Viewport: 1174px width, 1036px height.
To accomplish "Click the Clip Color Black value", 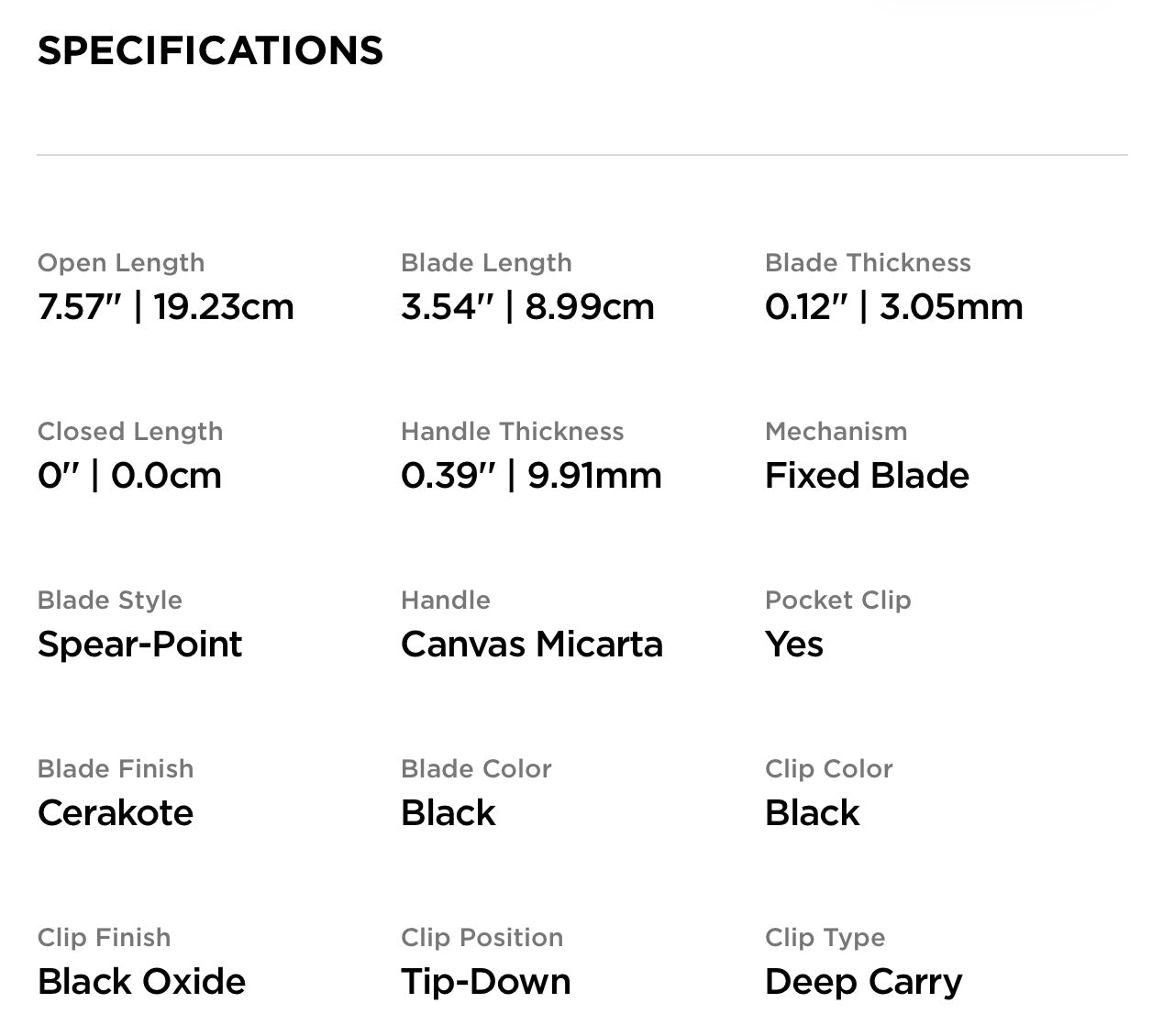I will point(813,813).
